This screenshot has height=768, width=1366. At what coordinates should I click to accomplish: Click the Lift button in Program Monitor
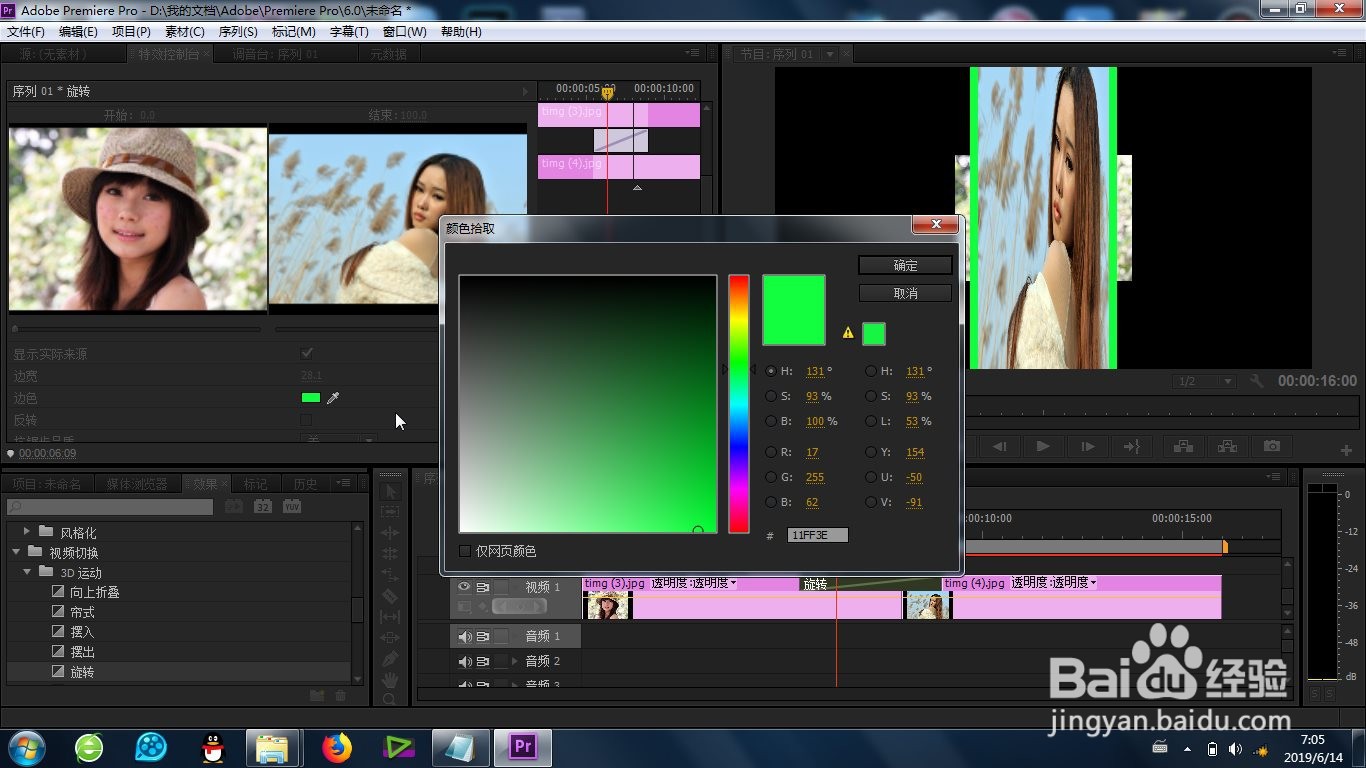point(1183,446)
